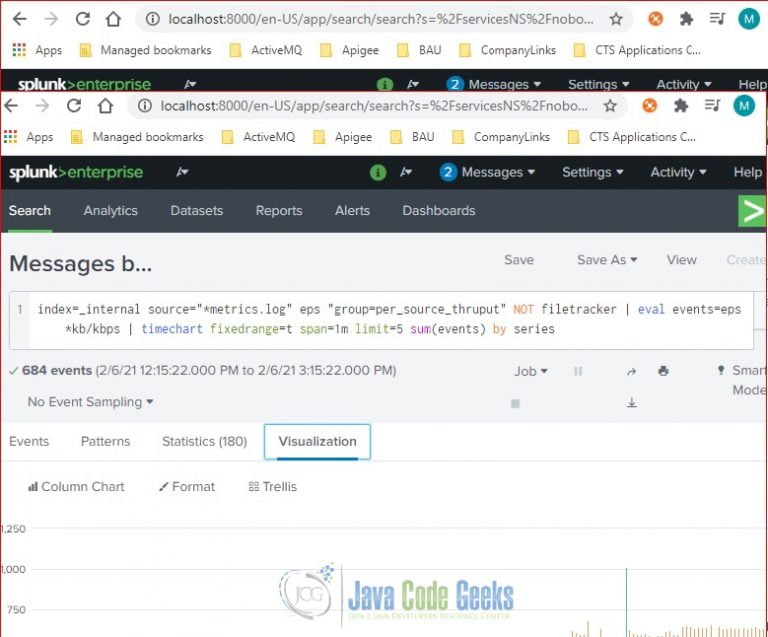
Task: Go to the Dashboards nav tab
Action: coord(439,211)
